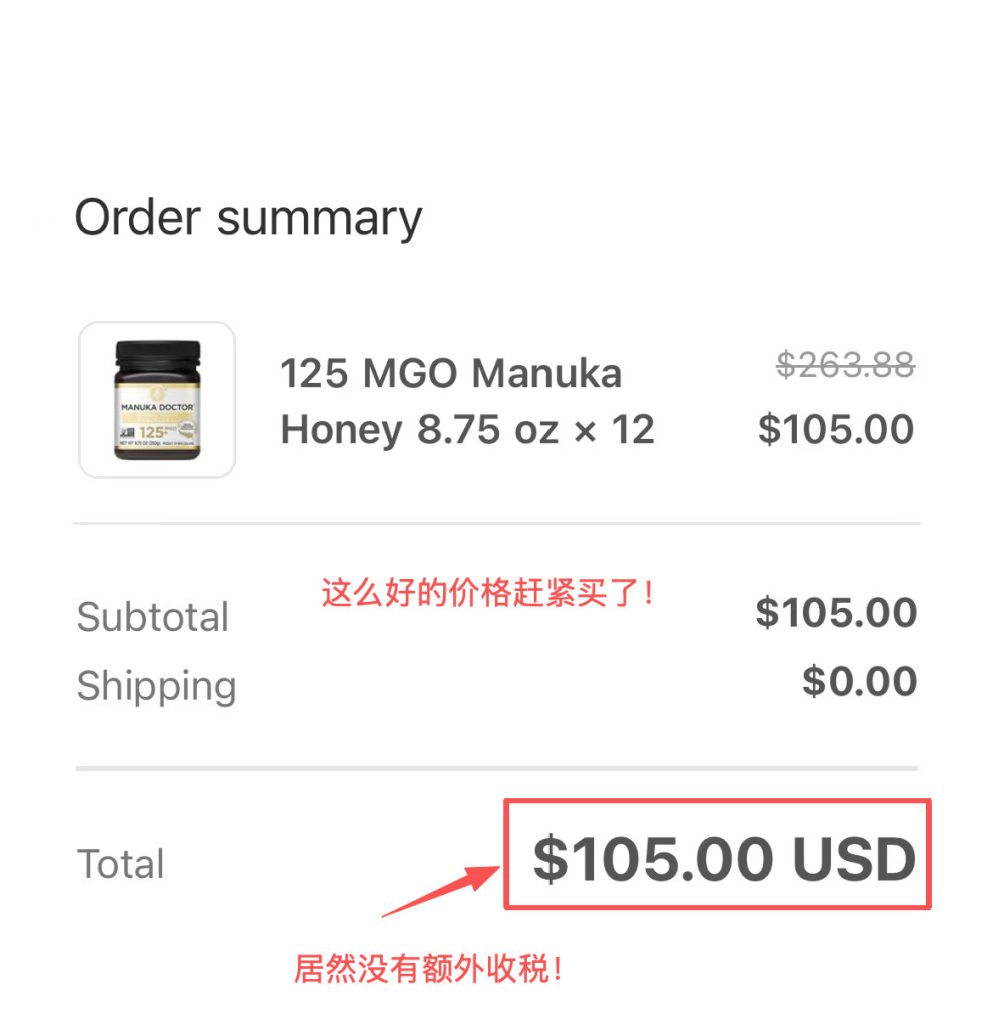993x1024 pixels.
Task: Select the Shipping label
Action: [156, 686]
